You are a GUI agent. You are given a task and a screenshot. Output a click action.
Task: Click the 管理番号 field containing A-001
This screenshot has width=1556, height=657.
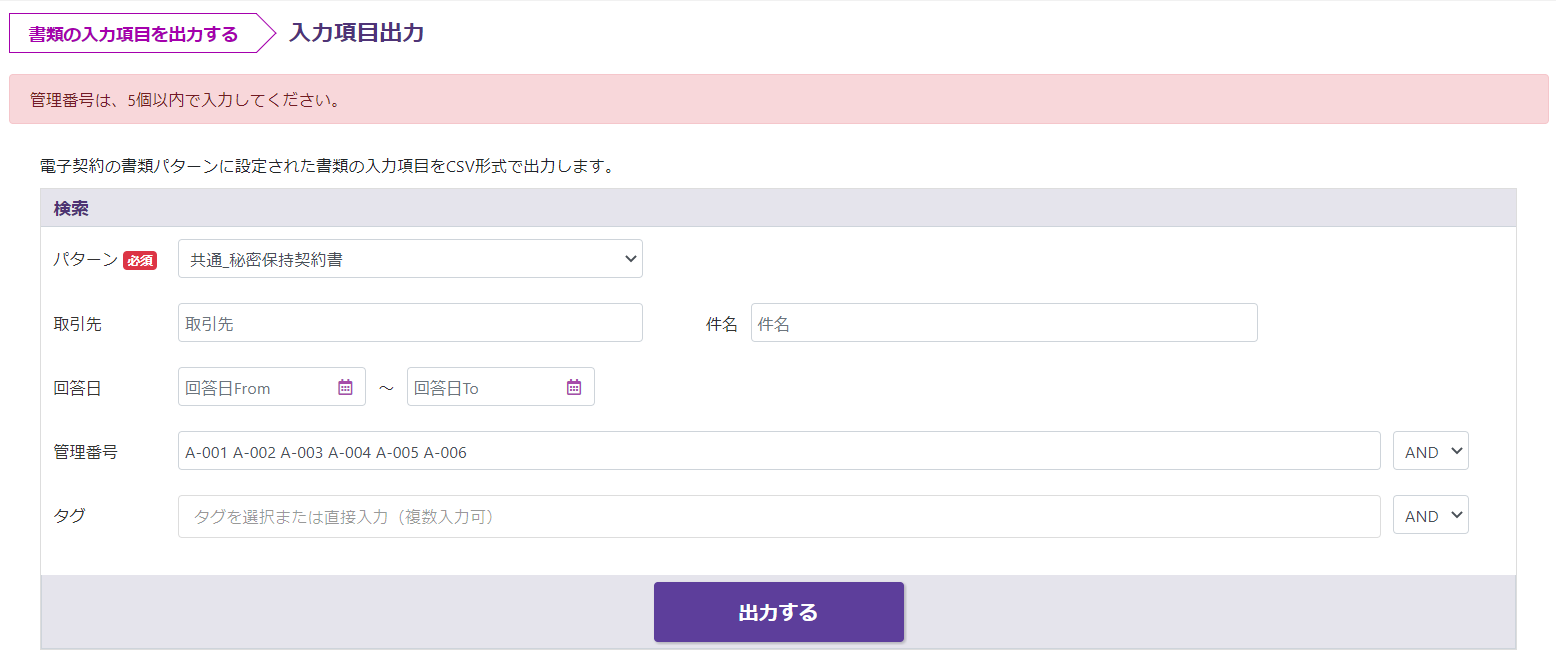779,451
